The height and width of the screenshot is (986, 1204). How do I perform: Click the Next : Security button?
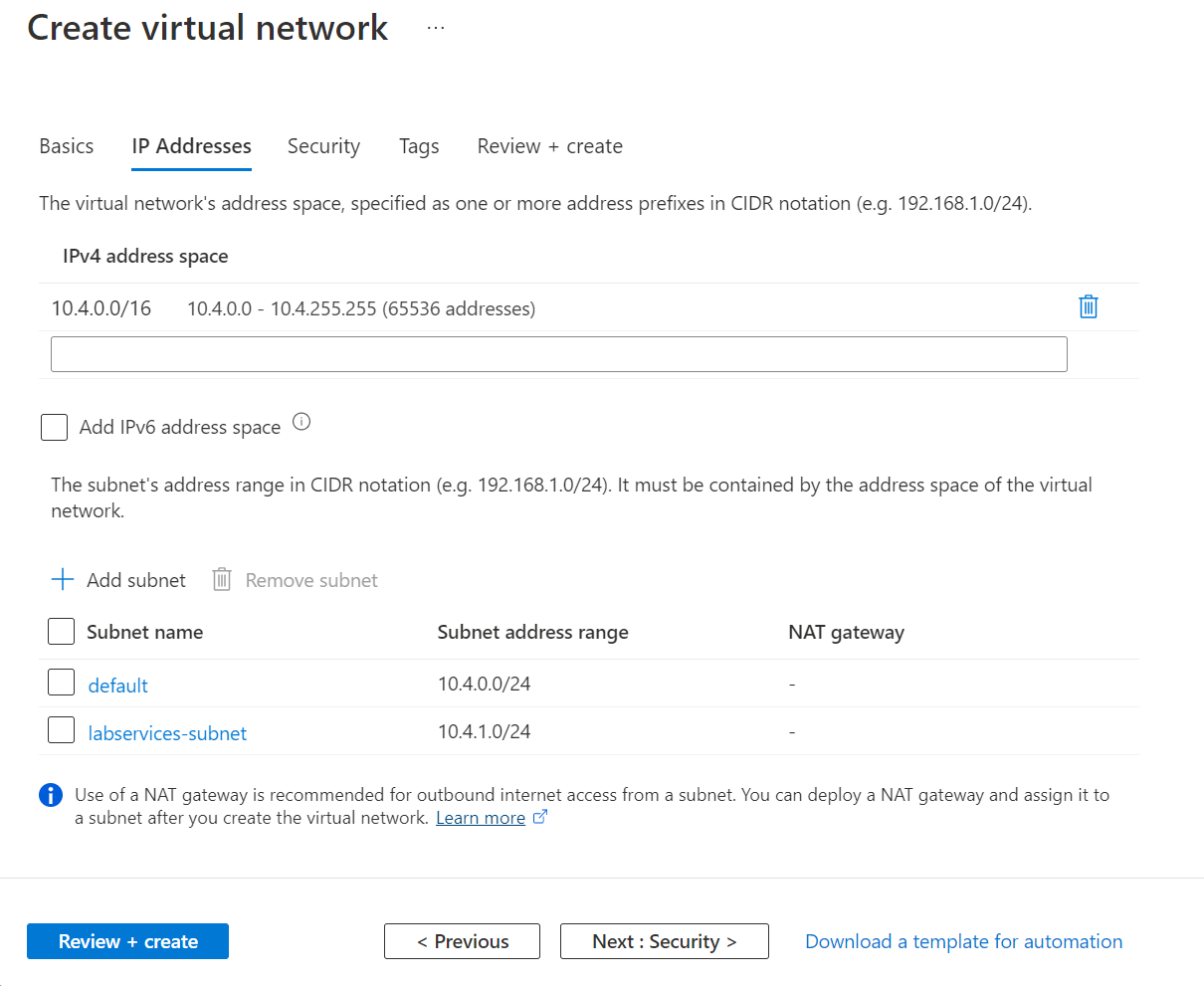click(x=664, y=940)
